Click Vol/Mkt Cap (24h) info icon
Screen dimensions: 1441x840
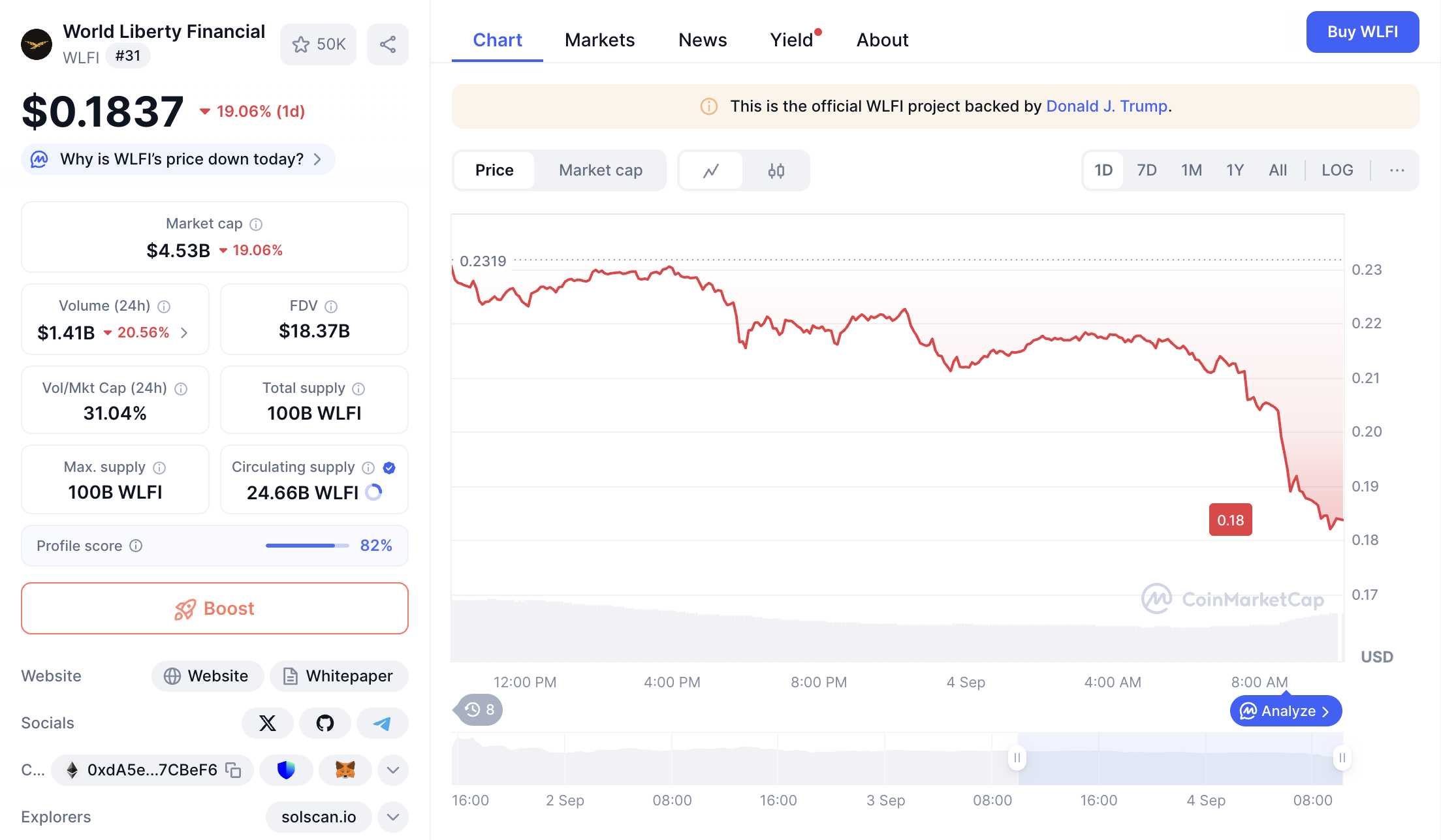[182, 389]
